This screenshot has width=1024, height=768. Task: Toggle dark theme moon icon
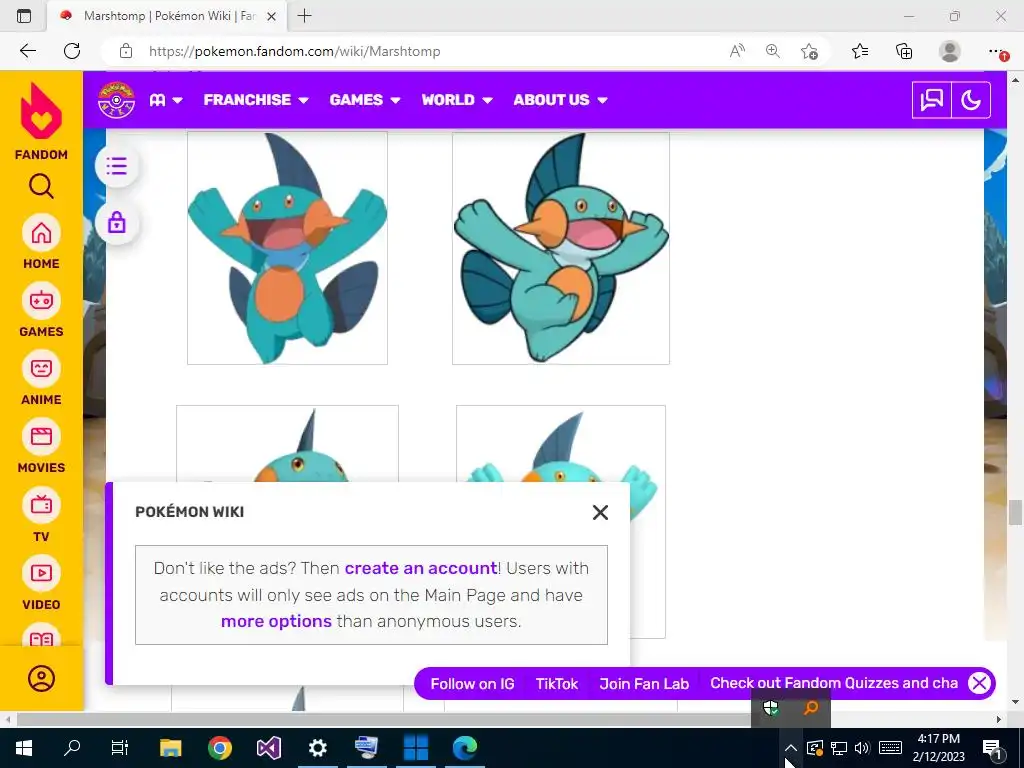971,100
